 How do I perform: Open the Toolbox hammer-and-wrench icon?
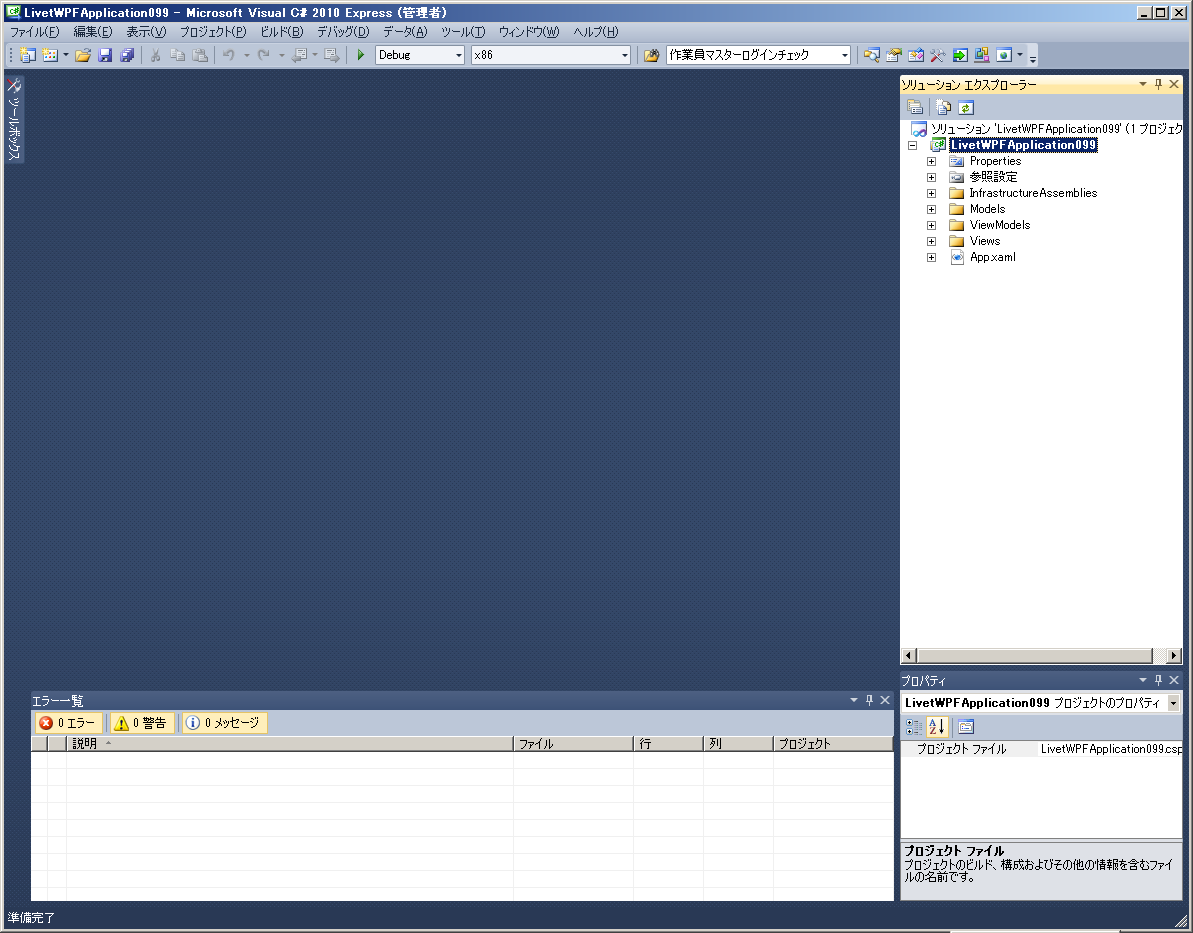937,55
